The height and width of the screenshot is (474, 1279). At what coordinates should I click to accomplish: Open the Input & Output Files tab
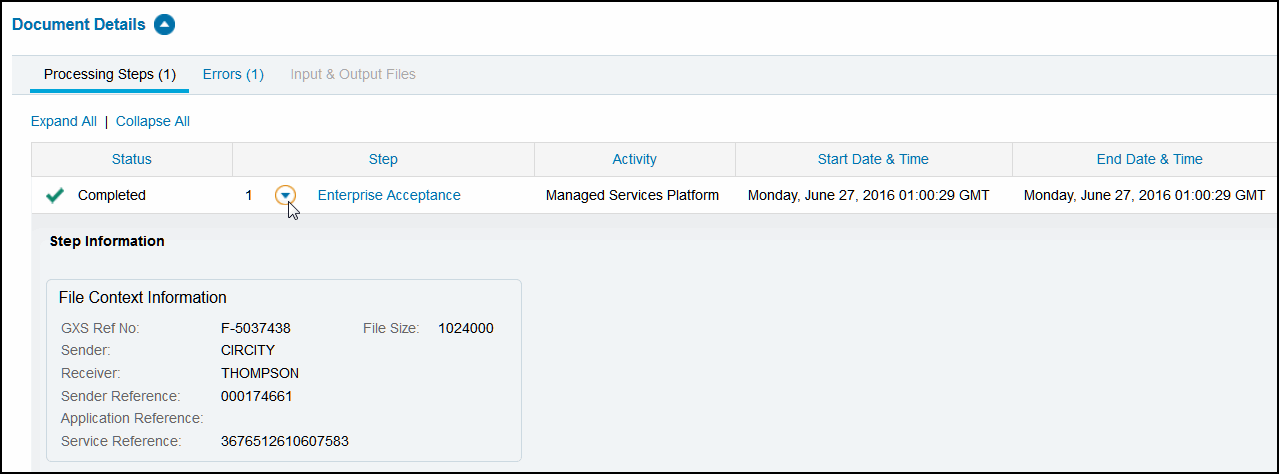[353, 74]
